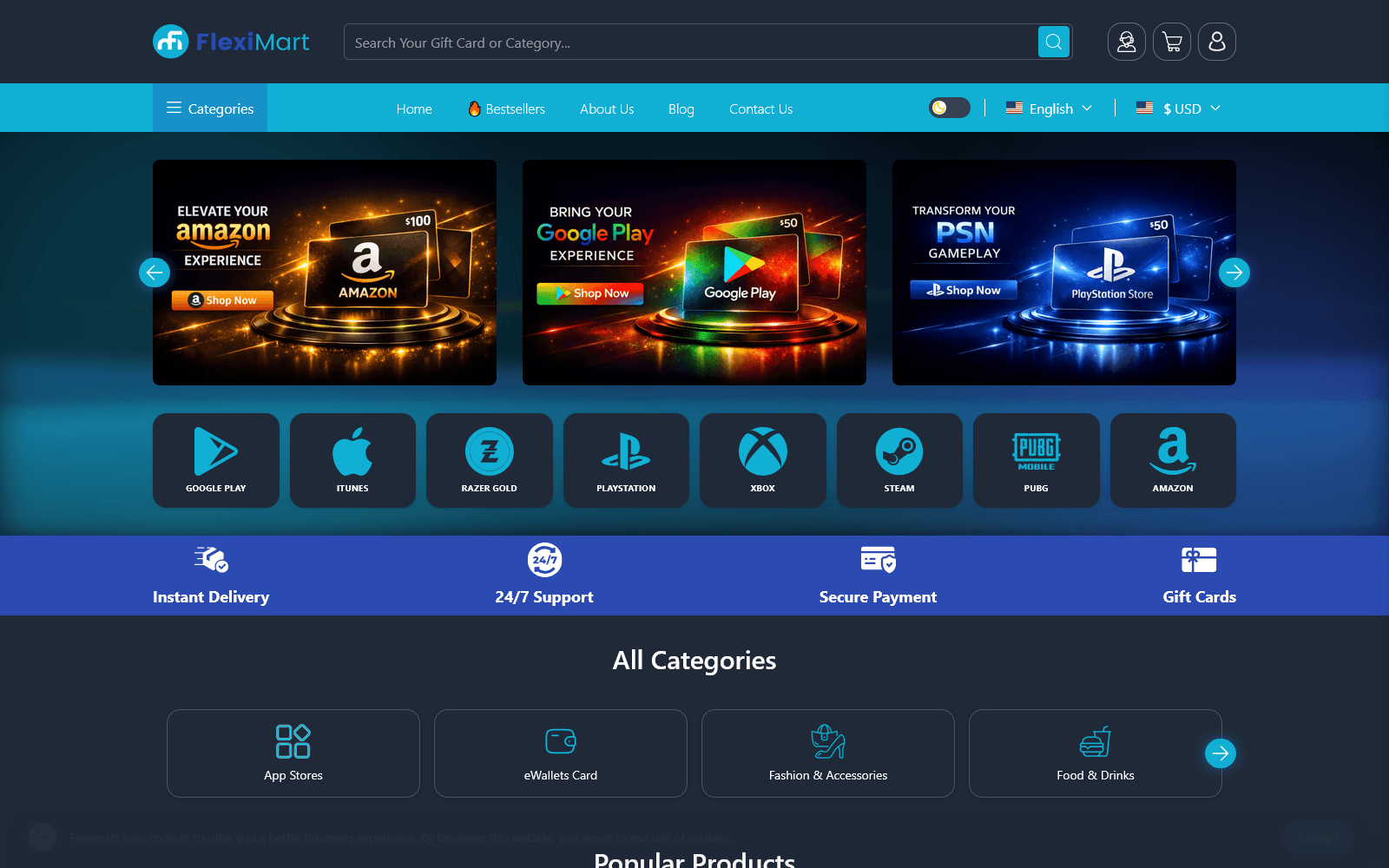Toggle the dark mode switch
This screenshot has height=868, width=1389.
(950, 108)
